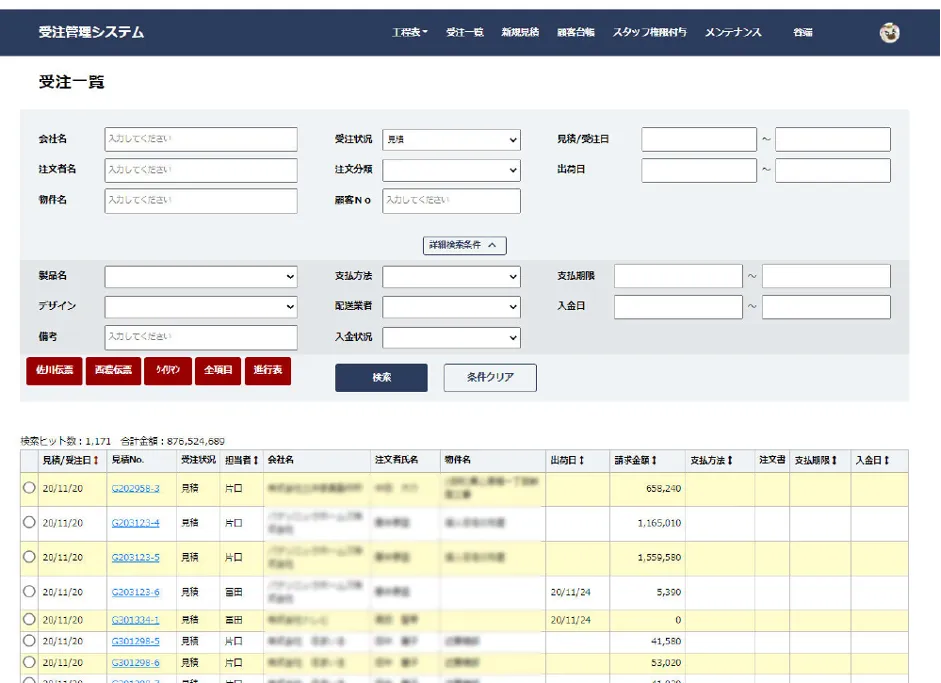Select radio button for row G202958-3
This screenshot has width=941, height=683.
29,488
